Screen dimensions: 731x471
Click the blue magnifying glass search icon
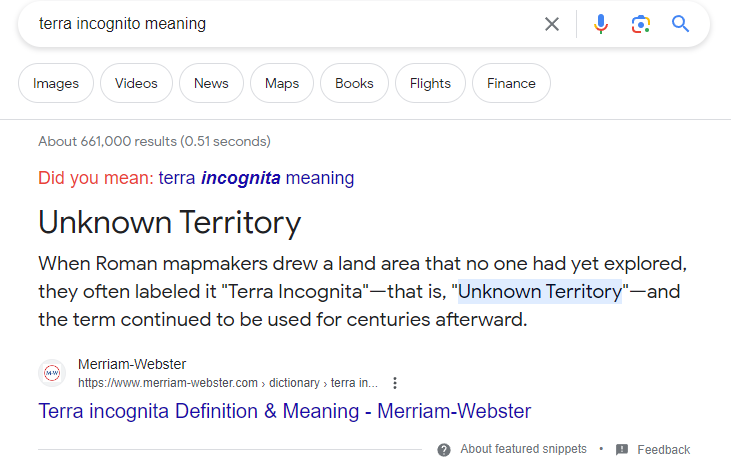click(680, 23)
